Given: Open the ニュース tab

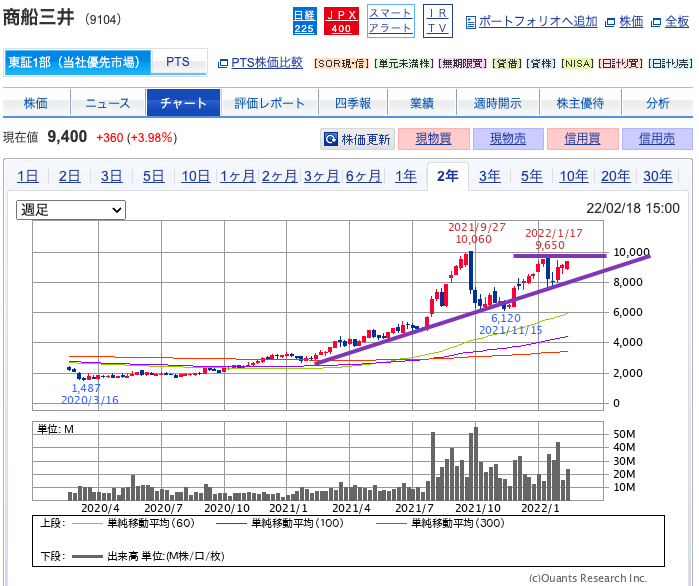Looking at the screenshot, I should click(108, 103).
